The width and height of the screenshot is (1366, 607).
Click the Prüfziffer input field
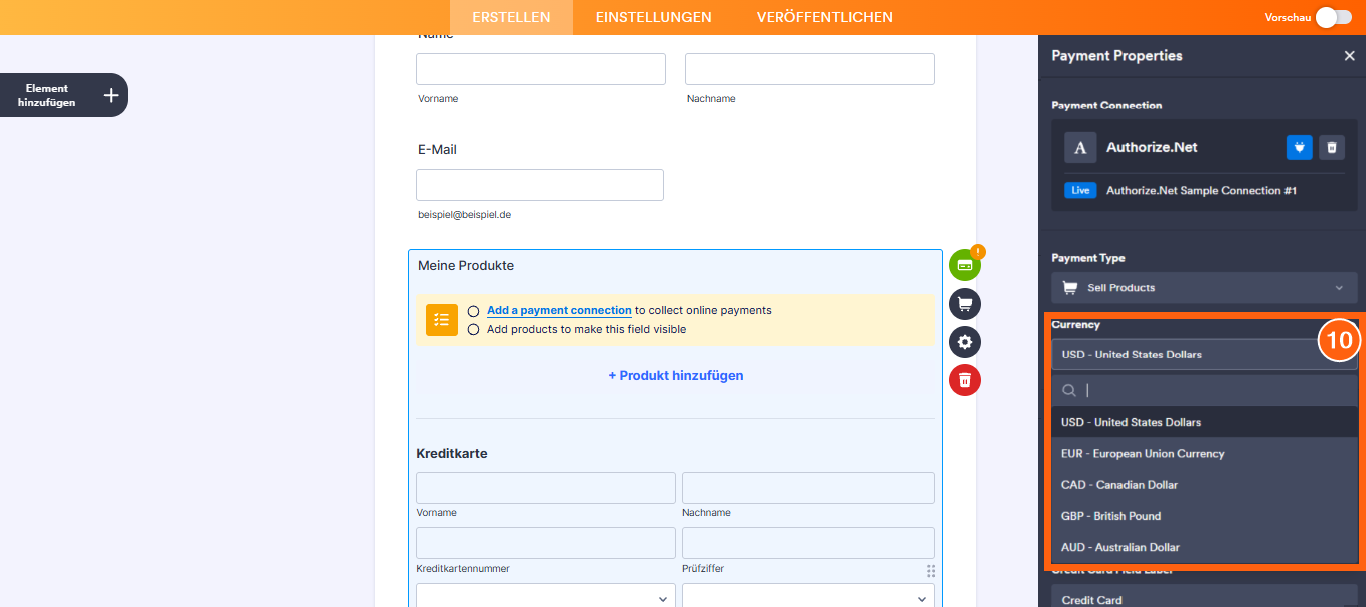(x=808, y=543)
